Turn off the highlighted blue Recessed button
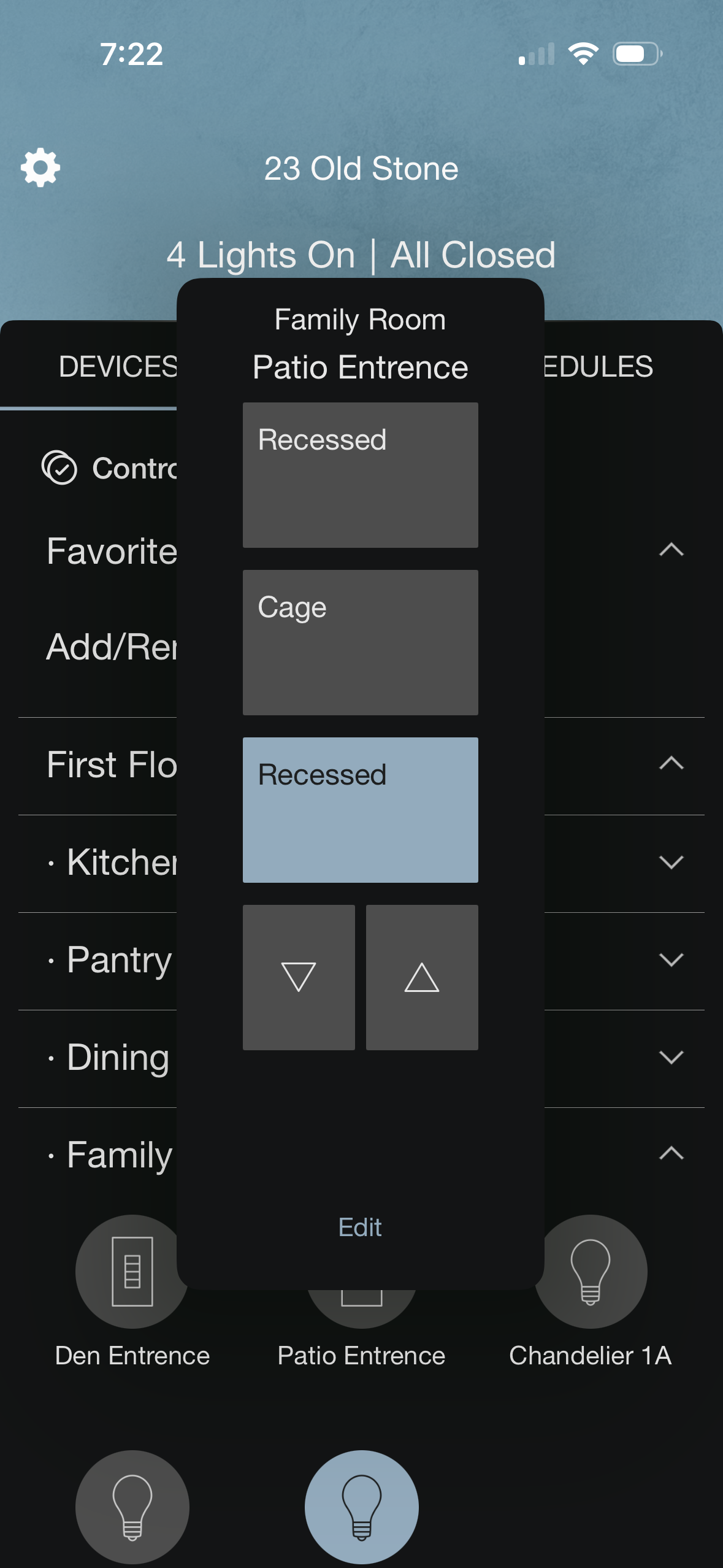 pyautogui.click(x=361, y=810)
